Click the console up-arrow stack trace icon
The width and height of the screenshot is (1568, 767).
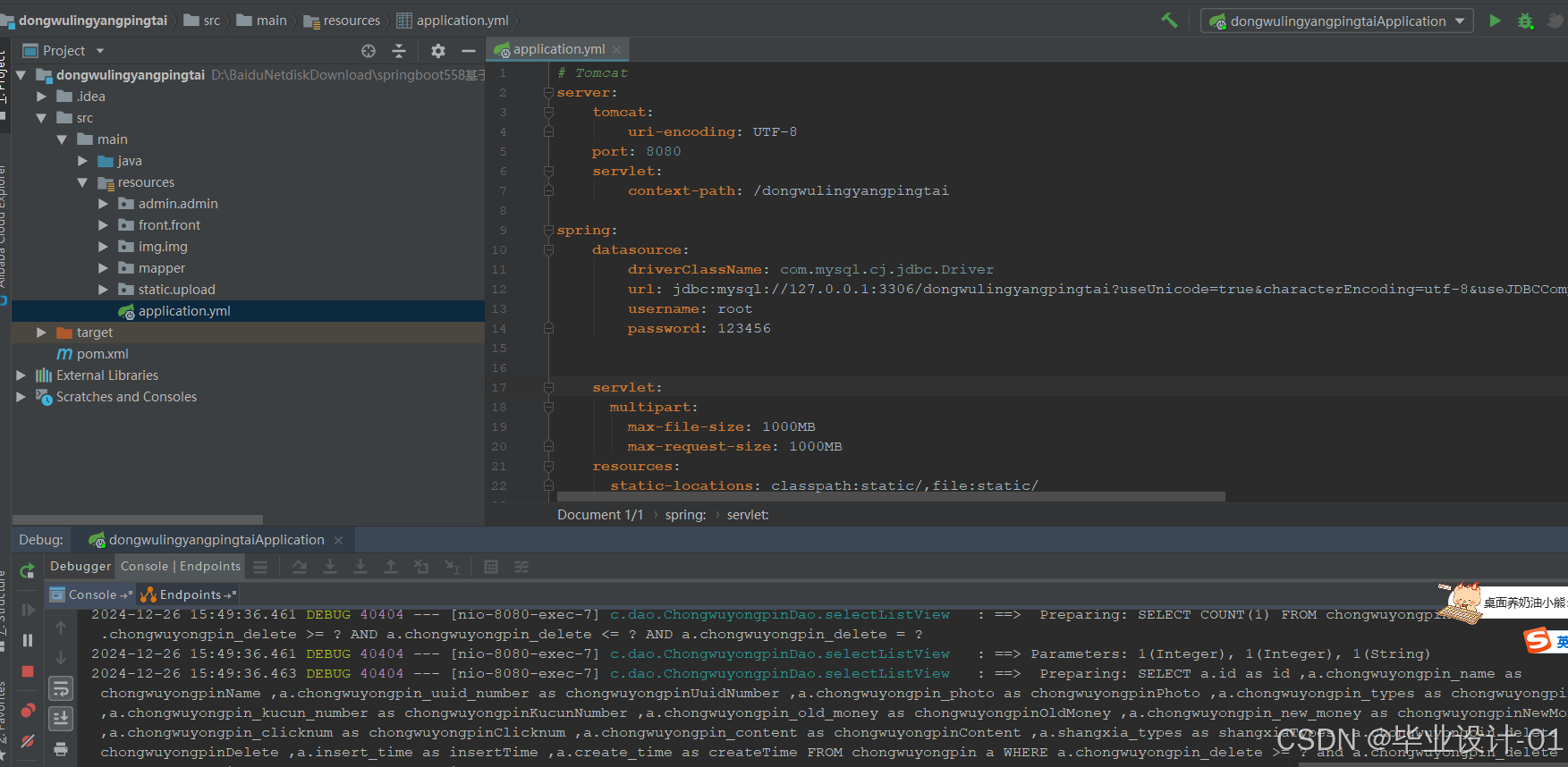(x=61, y=628)
